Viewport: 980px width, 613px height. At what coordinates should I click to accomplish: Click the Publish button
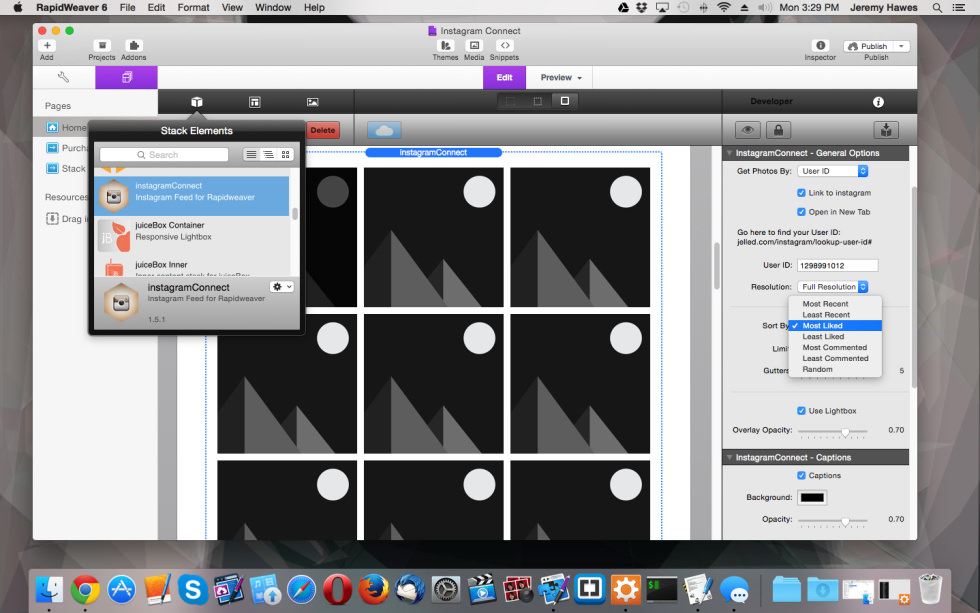point(868,46)
